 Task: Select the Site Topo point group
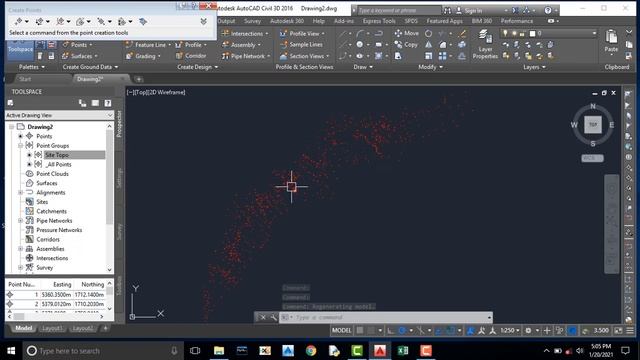pos(56,155)
